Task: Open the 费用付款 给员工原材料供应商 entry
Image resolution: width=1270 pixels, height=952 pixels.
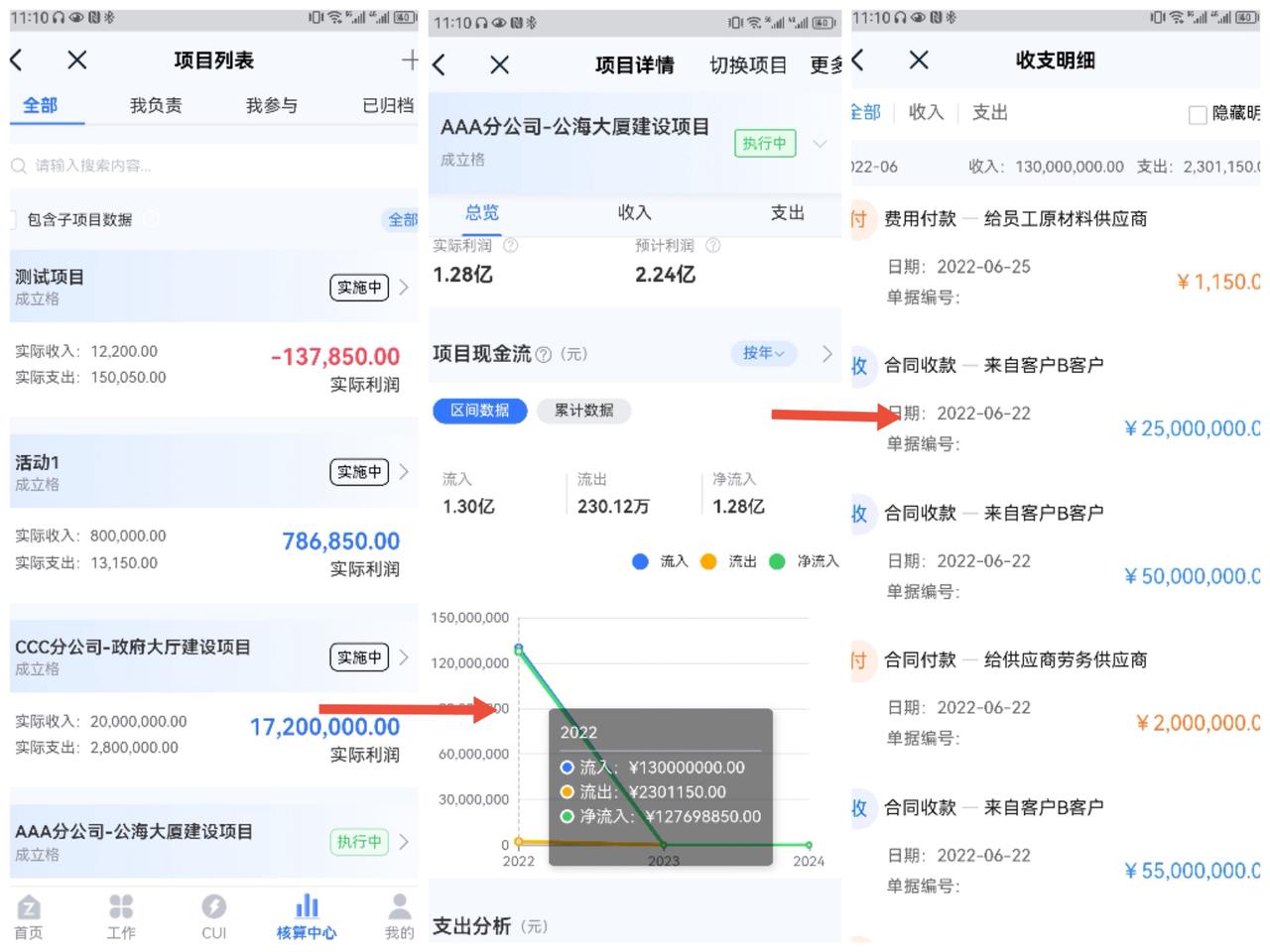Action: coord(1056,257)
